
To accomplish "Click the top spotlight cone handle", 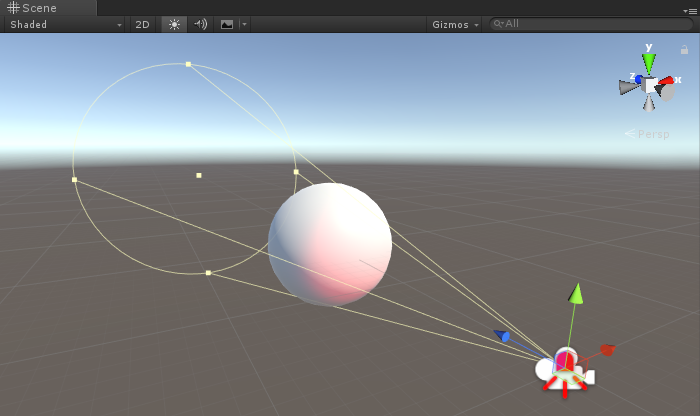I will click(188, 64).
